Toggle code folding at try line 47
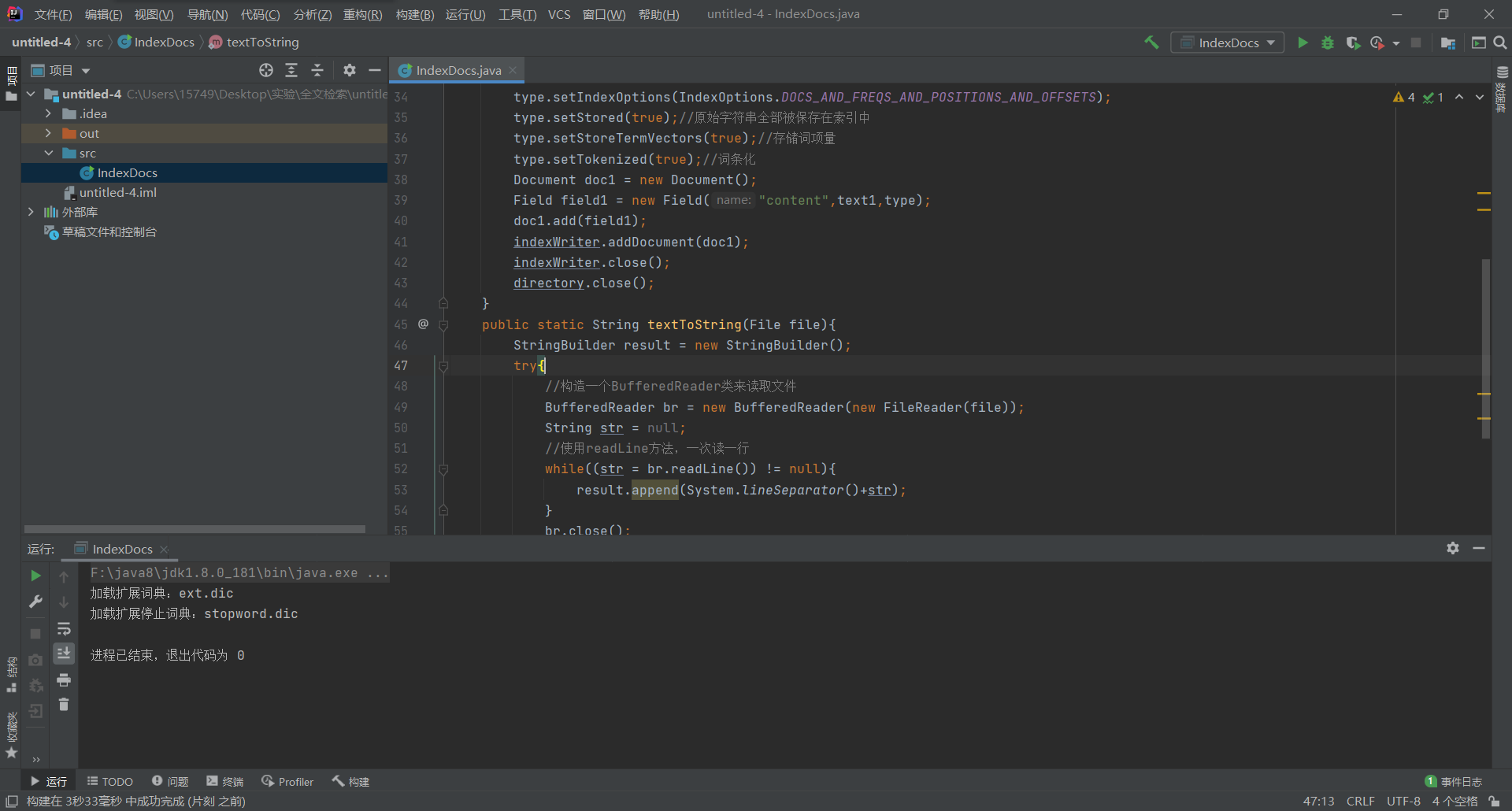 point(443,366)
